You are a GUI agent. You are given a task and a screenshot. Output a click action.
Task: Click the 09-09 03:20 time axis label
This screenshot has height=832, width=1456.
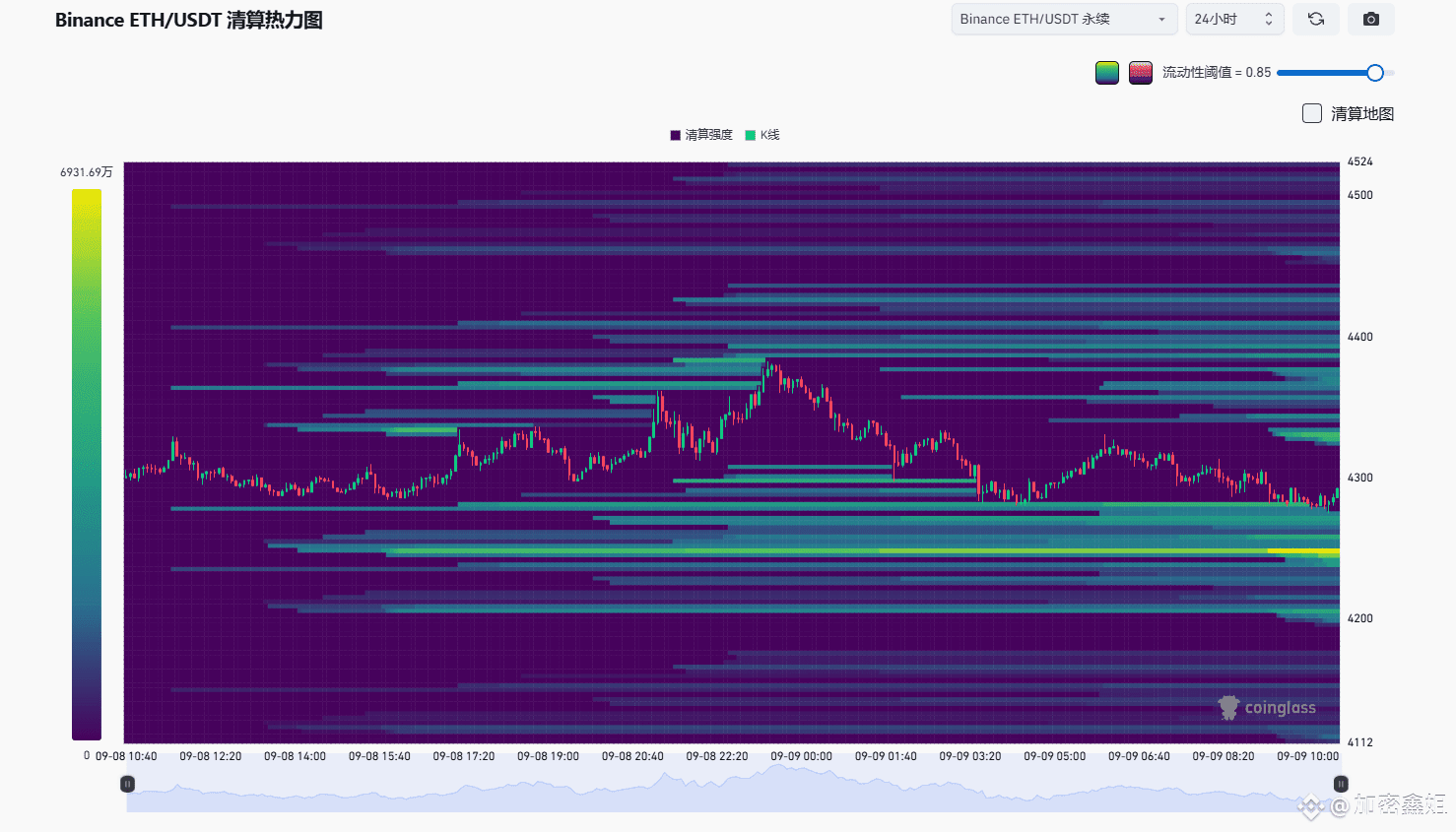pyautogui.click(x=970, y=756)
